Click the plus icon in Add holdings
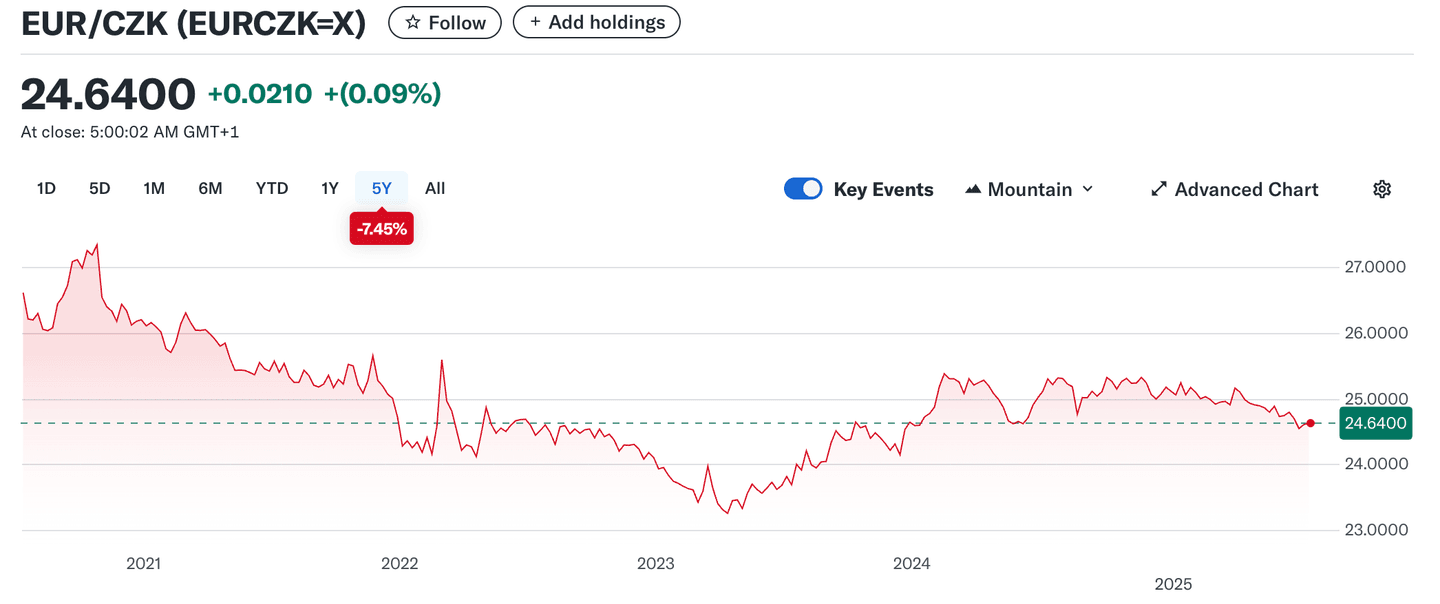 pos(535,22)
